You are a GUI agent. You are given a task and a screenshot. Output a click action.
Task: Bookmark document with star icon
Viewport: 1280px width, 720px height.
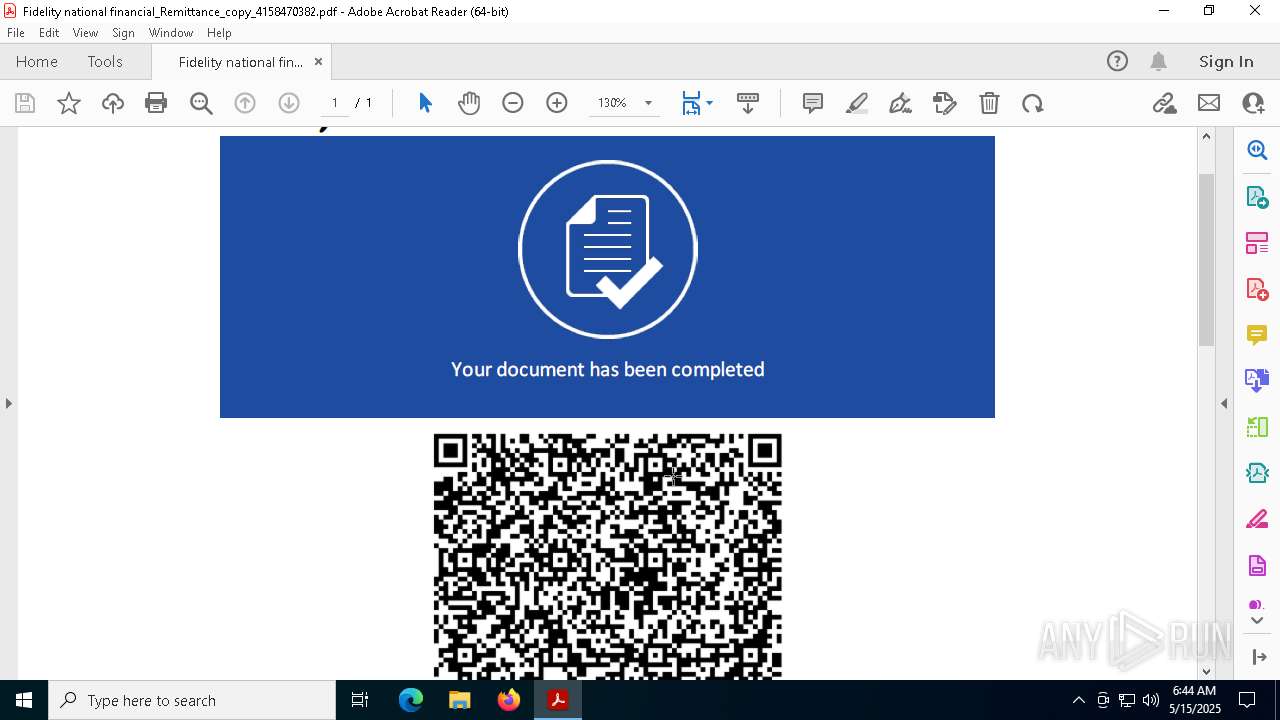[x=69, y=103]
